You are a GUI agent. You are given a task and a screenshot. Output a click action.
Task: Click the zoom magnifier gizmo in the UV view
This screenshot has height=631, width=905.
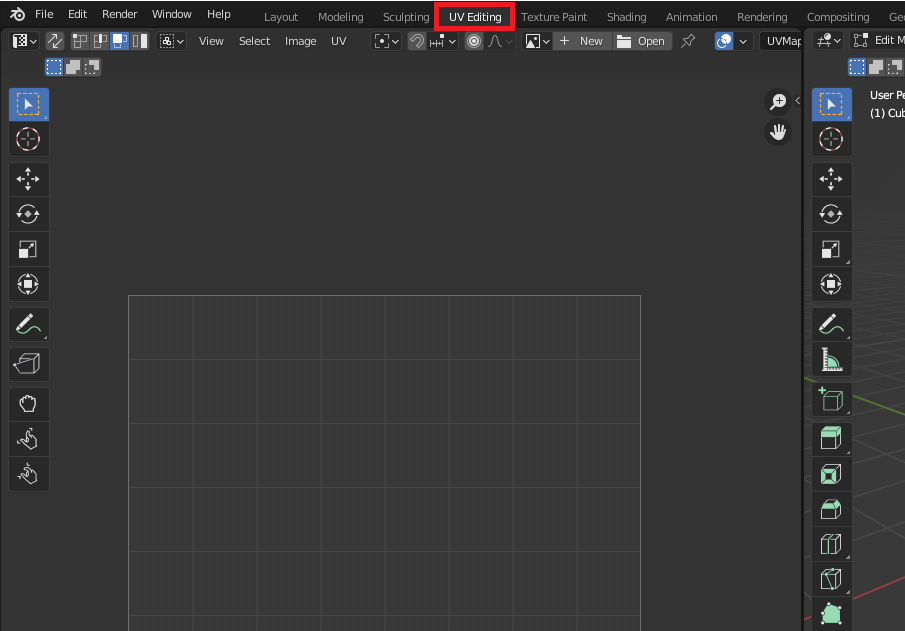click(778, 102)
